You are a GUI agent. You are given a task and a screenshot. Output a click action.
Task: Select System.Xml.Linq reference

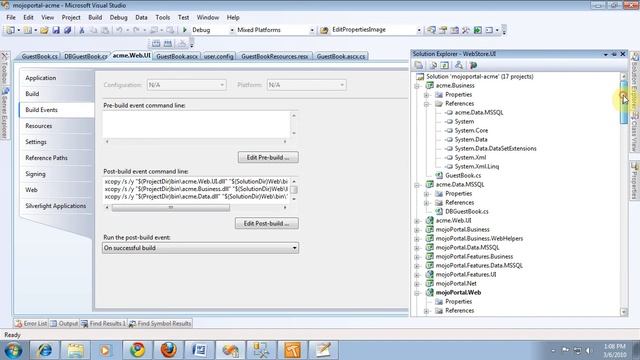coord(477,167)
